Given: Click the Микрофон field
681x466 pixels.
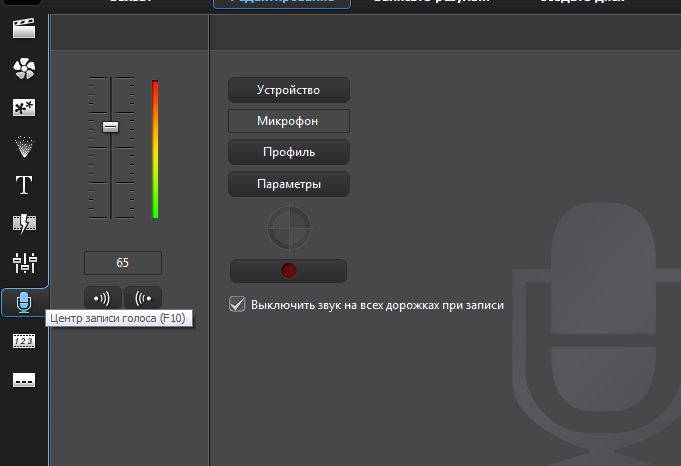Looking at the screenshot, I should pos(288,121).
